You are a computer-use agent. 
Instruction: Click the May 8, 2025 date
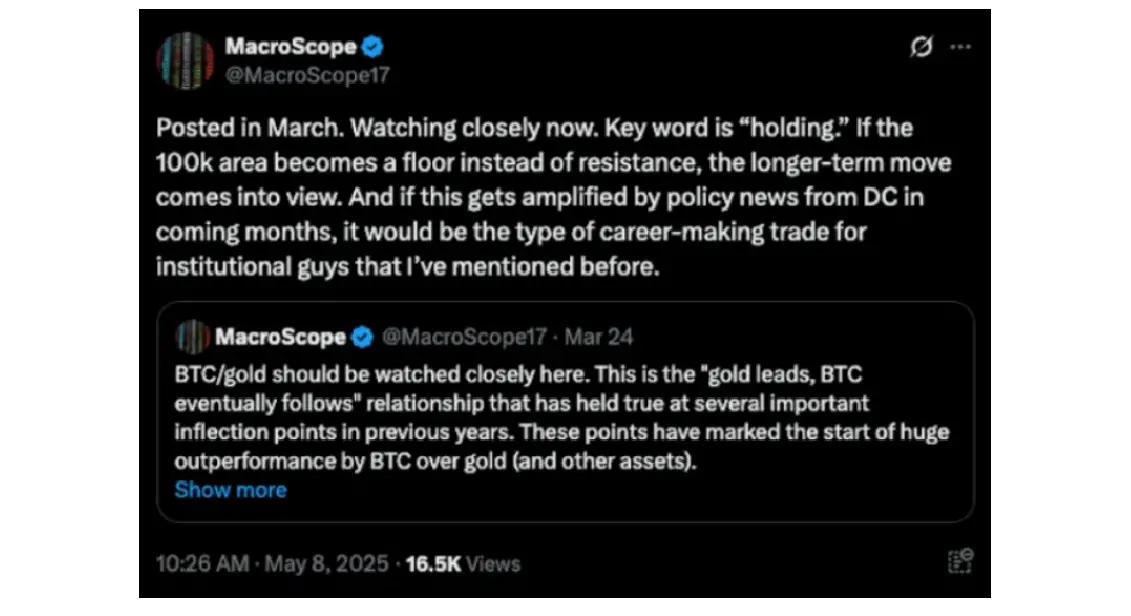coord(326,563)
